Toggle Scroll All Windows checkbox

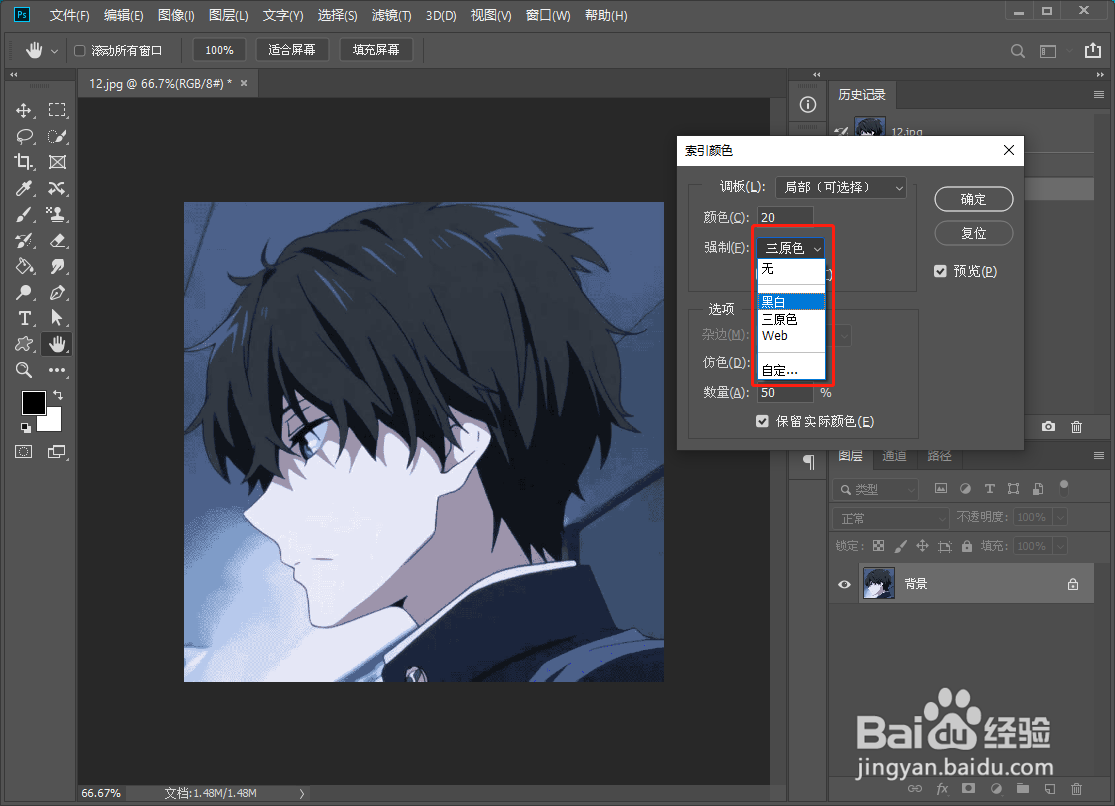80,51
